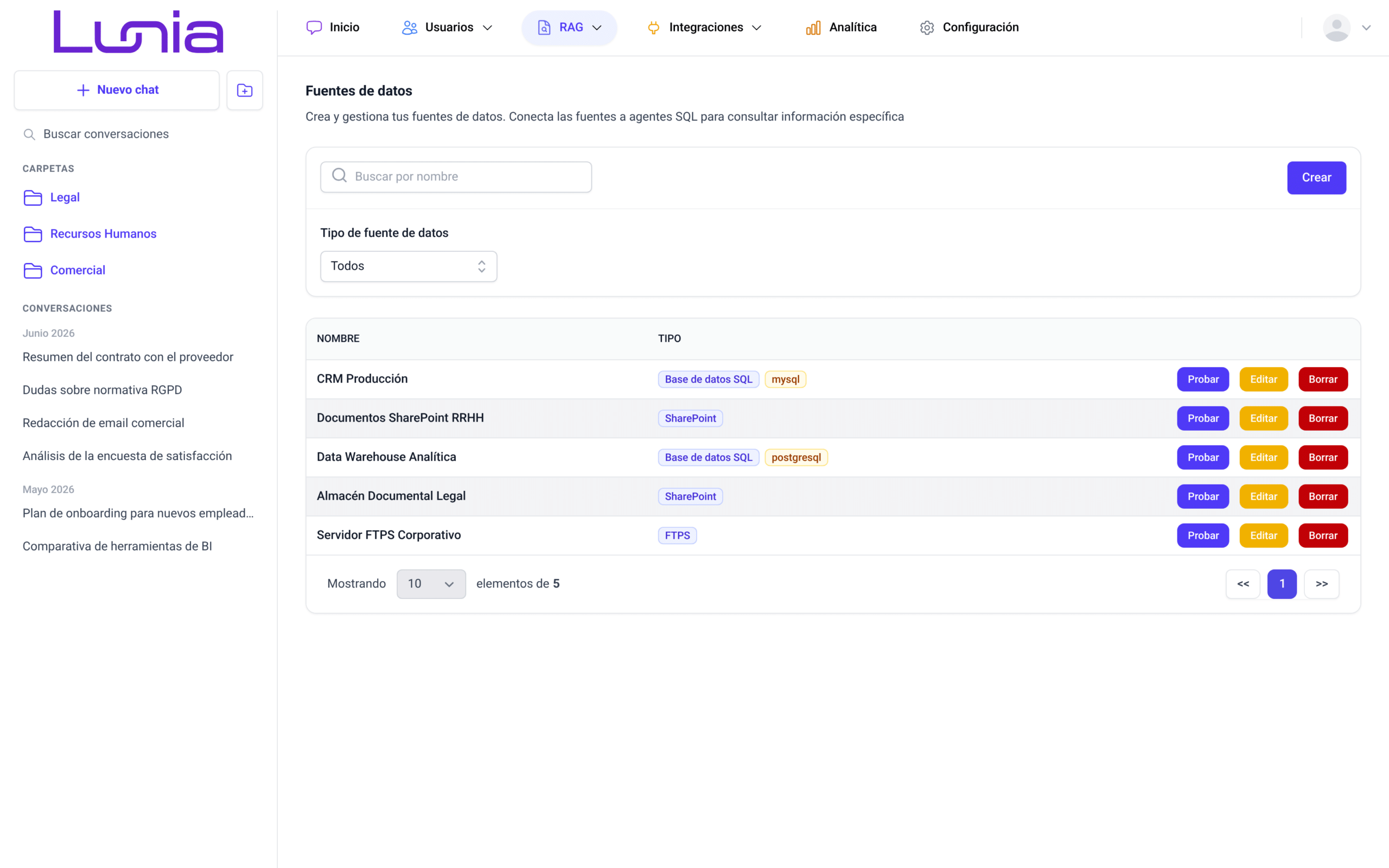Open Analítica in top navigation
This screenshot has width=1389, height=868.
coord(841,28)
